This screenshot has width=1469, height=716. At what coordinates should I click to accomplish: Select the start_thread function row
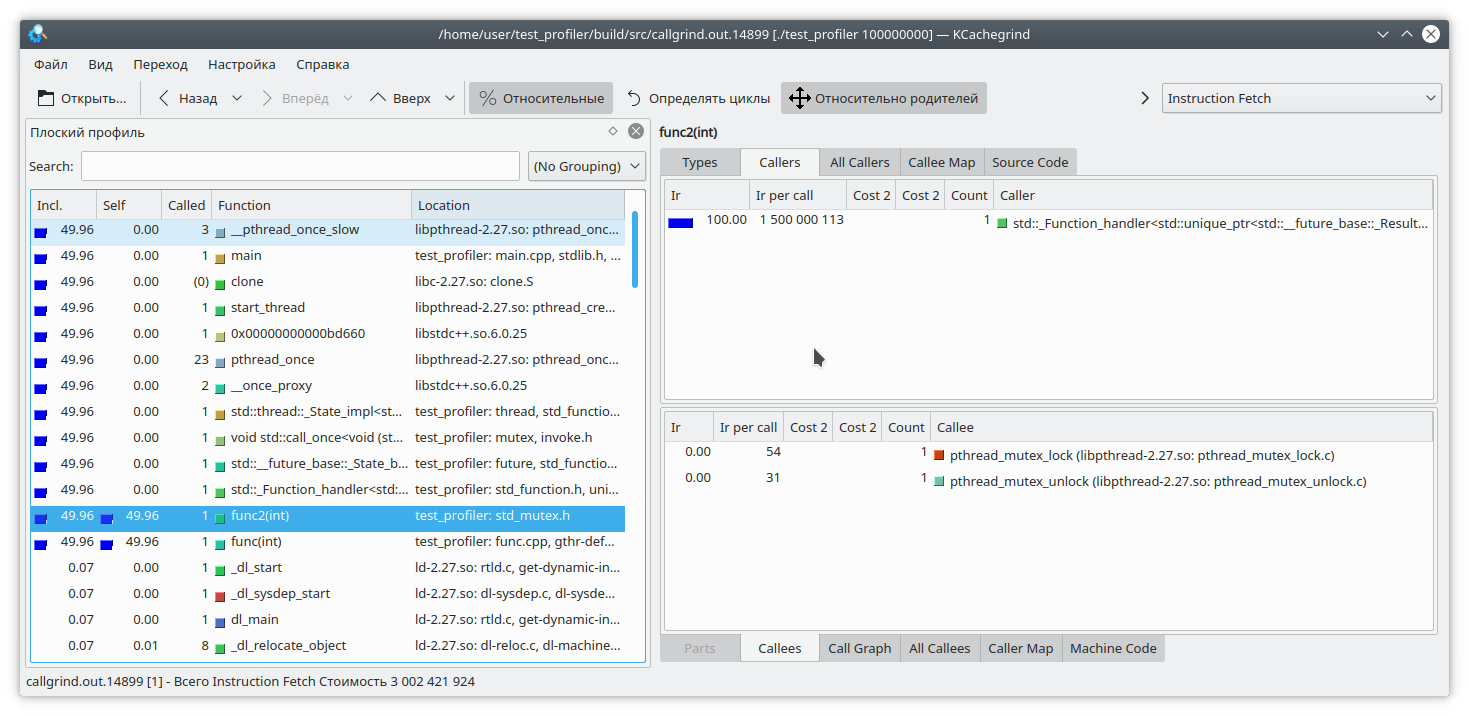click(328, 308)
